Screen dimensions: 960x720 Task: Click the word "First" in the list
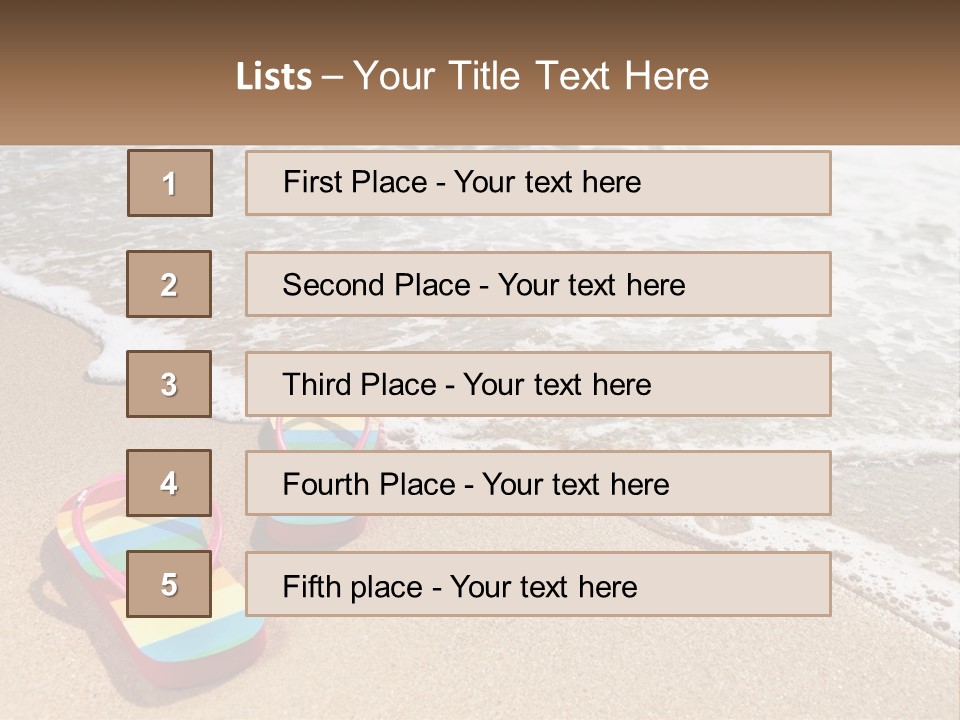coord(312,182)
